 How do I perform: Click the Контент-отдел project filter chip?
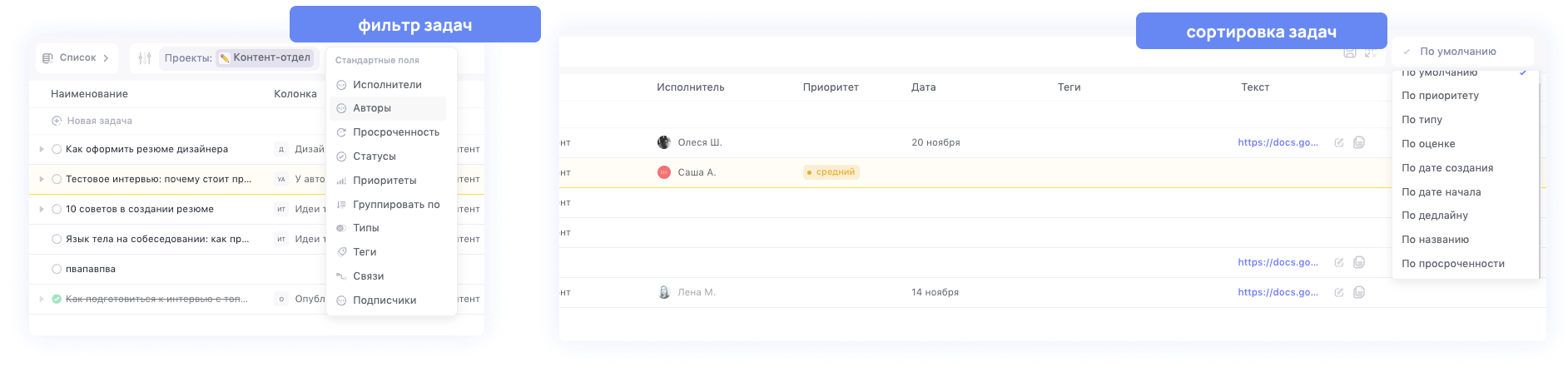pos(265,57)
